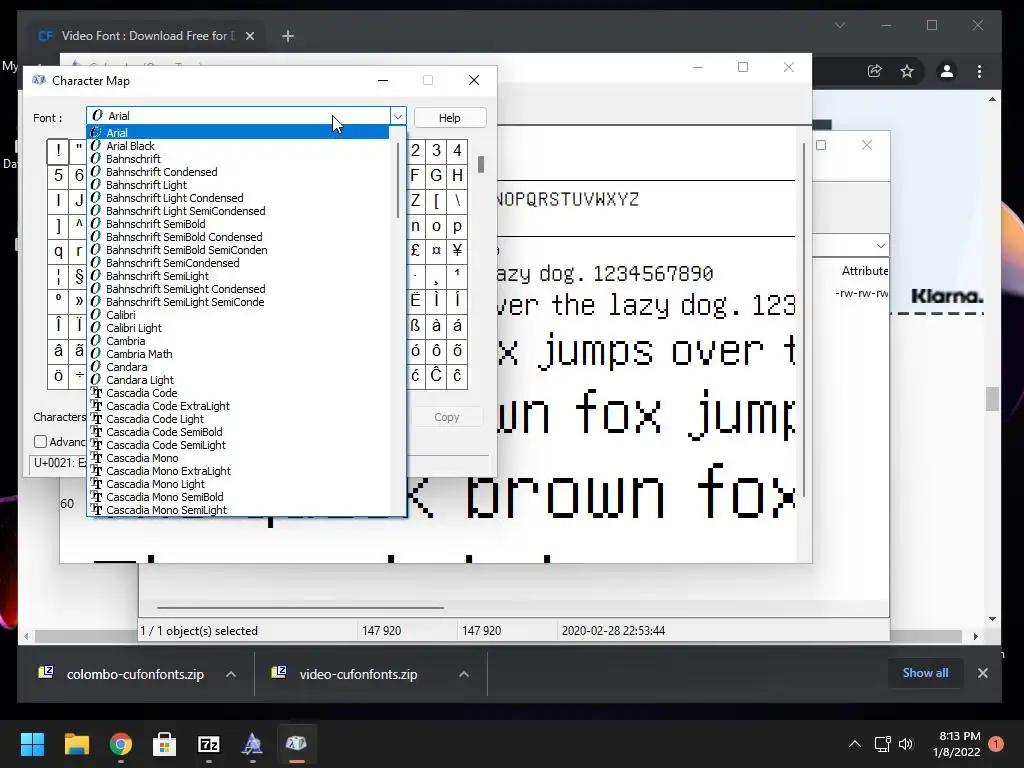Open Microsoft Store taskbar icon

point(165,744)
